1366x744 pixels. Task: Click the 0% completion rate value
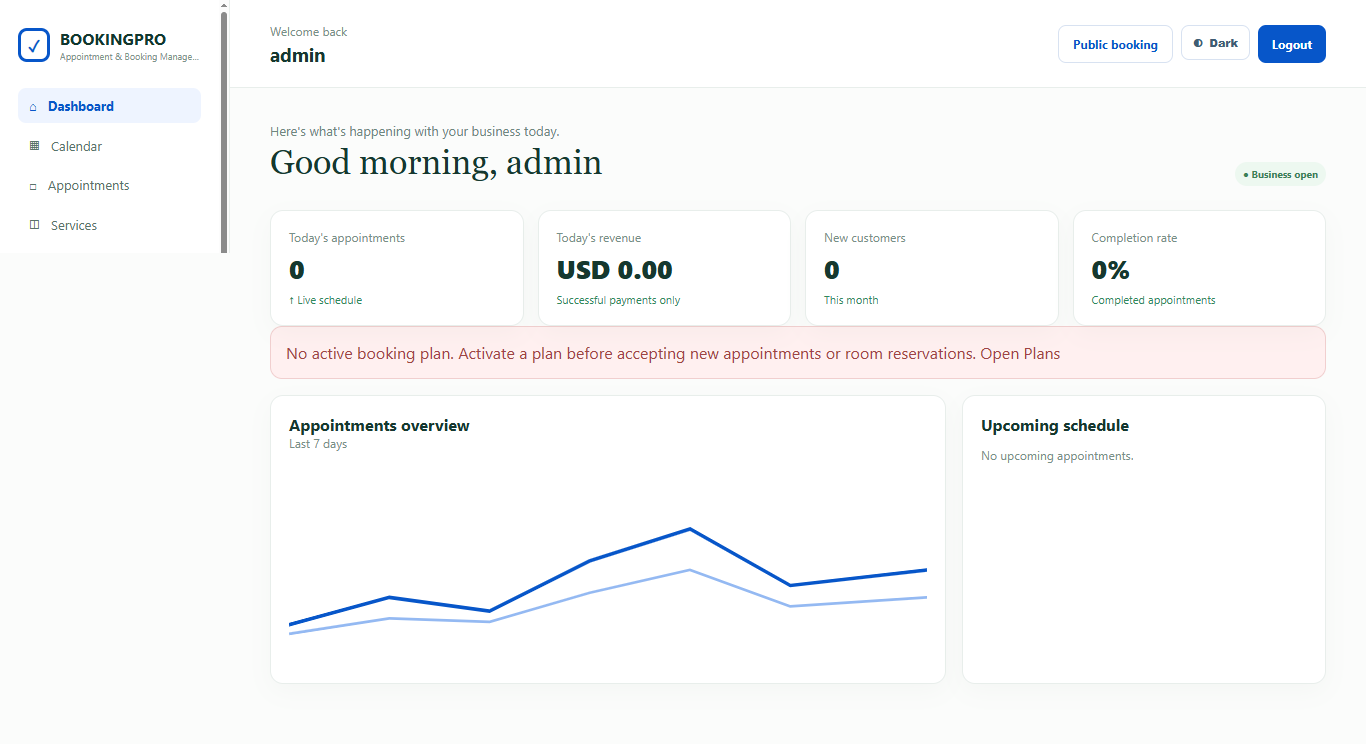coord(1110,270)
